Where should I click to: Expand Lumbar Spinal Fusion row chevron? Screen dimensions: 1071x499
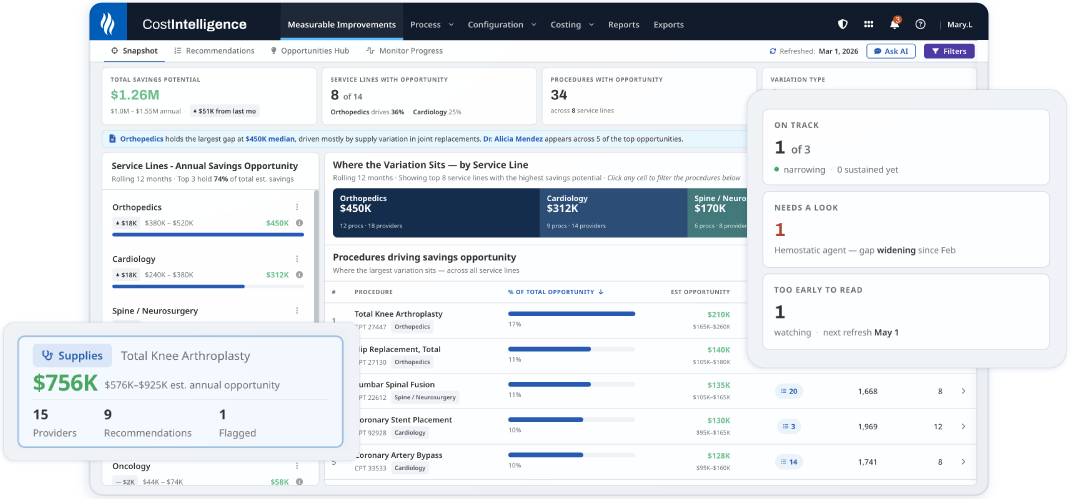pos(963,391)
